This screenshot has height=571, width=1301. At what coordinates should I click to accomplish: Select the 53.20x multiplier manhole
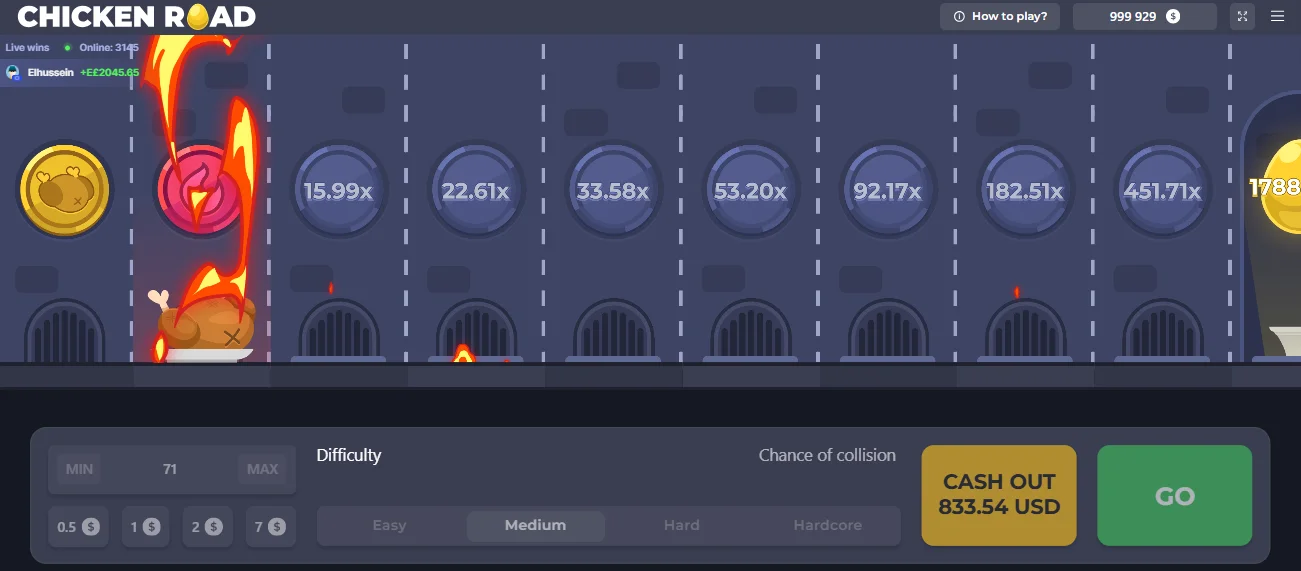[x=750, y=190]
